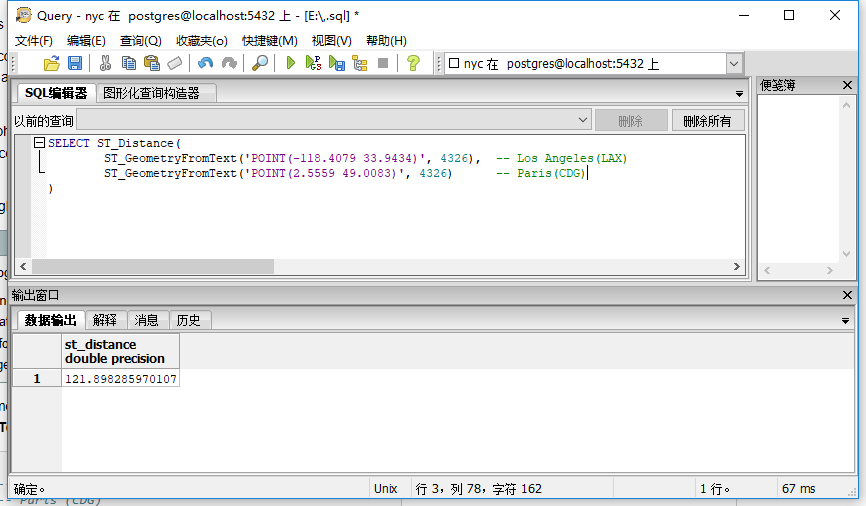Execute query and save to file

(336, 64)
